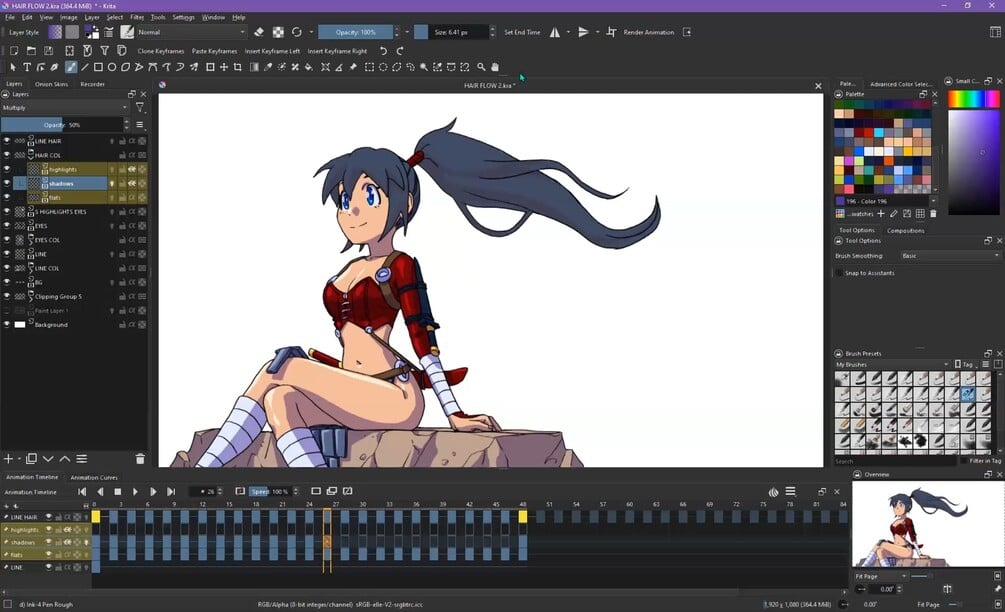Hide the Background layer
1005x612 pixels.
7,325
